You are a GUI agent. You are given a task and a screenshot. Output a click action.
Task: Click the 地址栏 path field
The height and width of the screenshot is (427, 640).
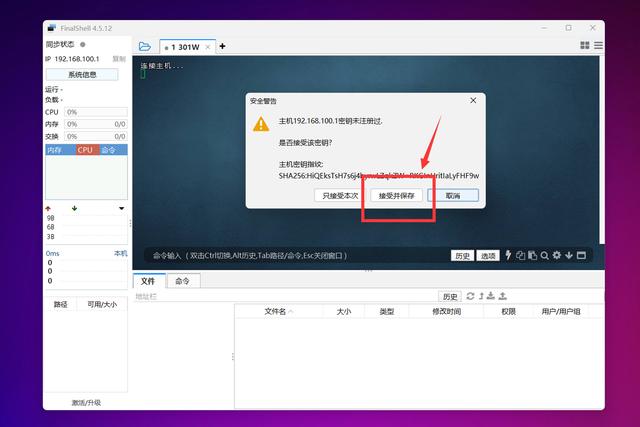(286, 296)
